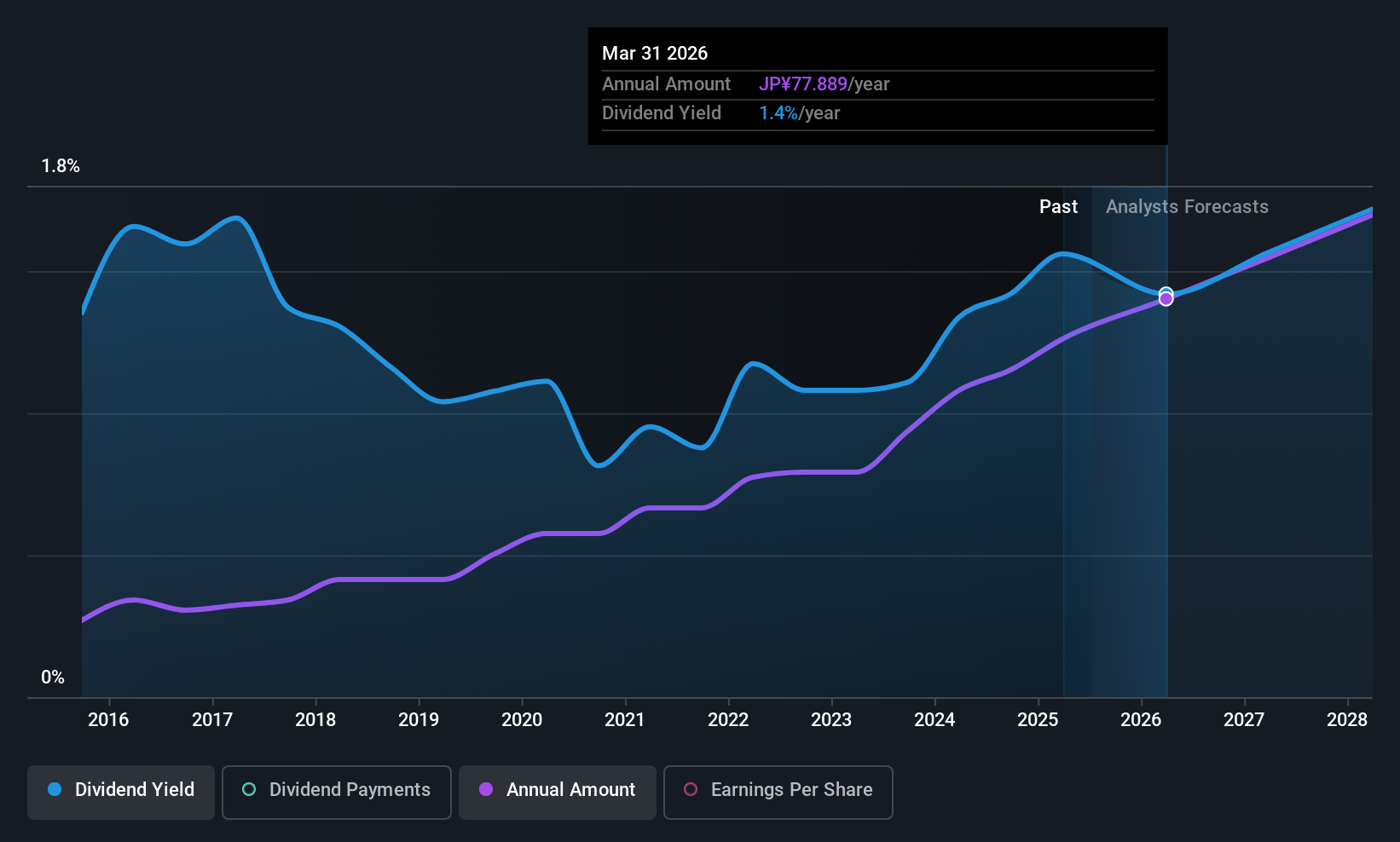Click the Analysts Forecasts label

(x=1187, y=207)
